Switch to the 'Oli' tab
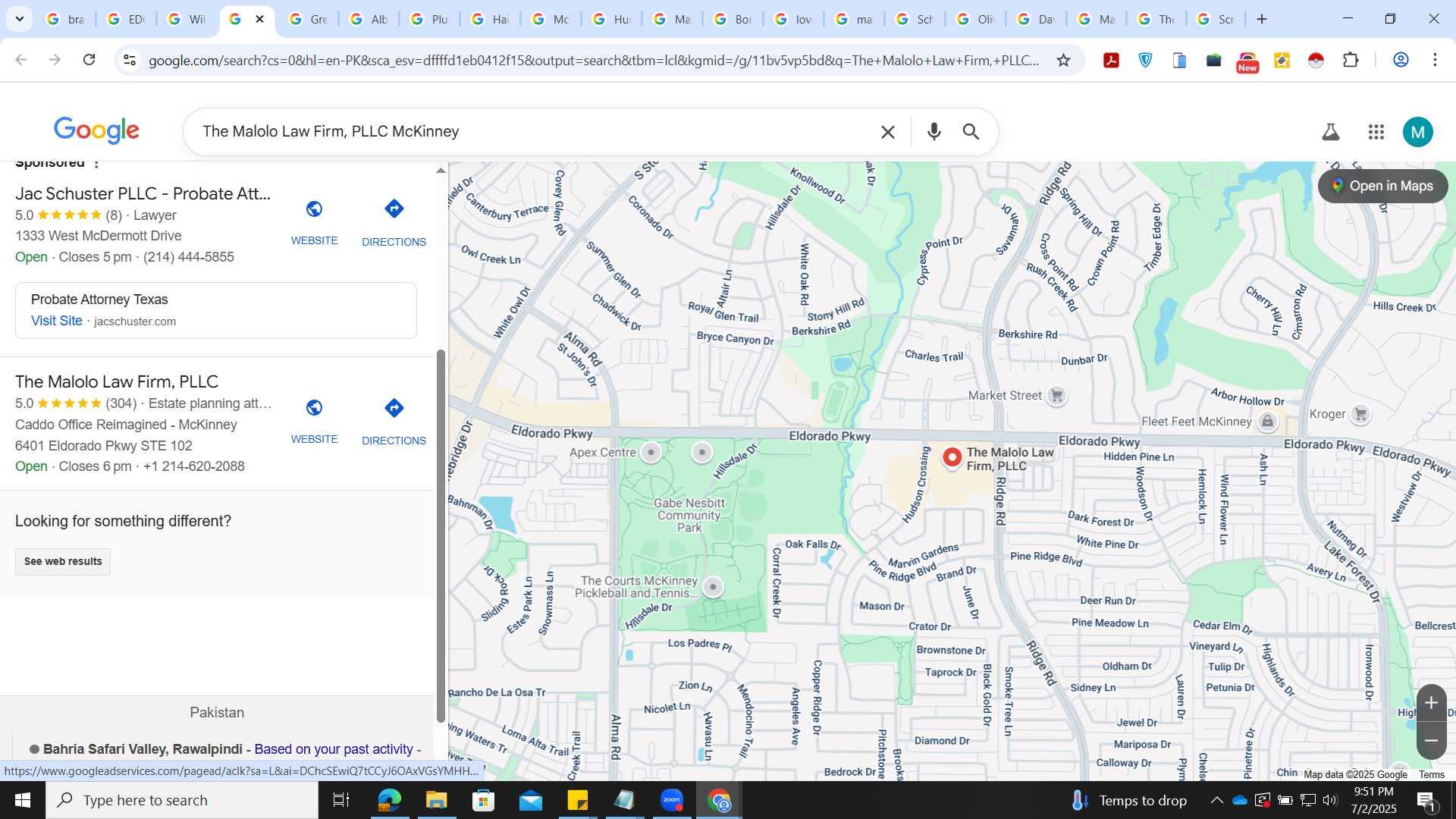Image resolution: width=1456 pixels, height=819 pixels. [975, 19]
